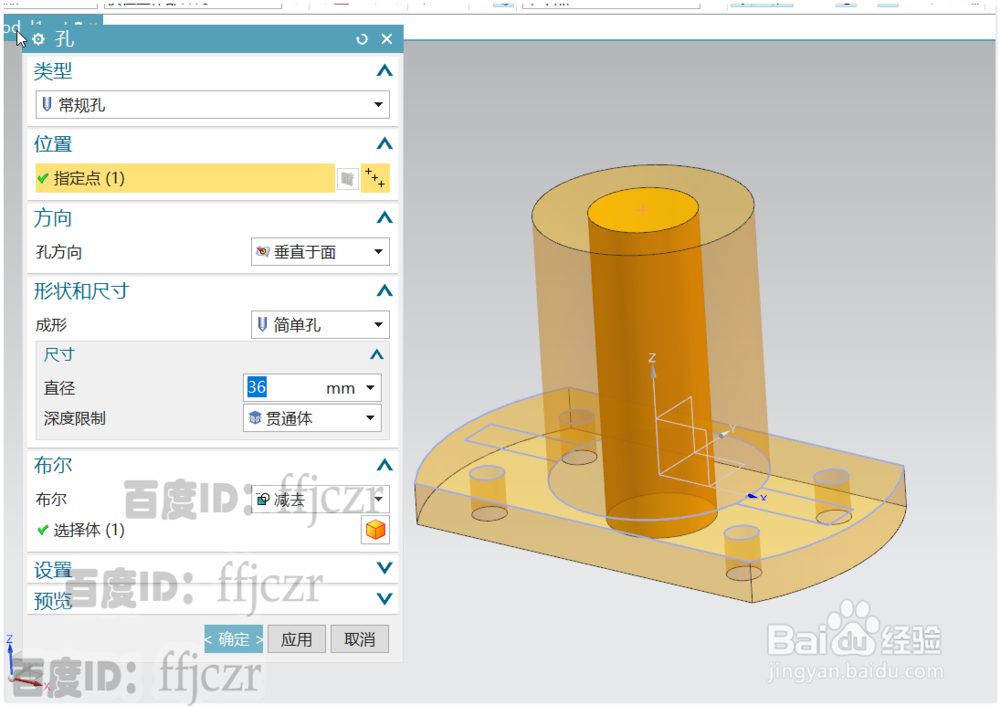Click the hole center point on top face

point(643,209)
